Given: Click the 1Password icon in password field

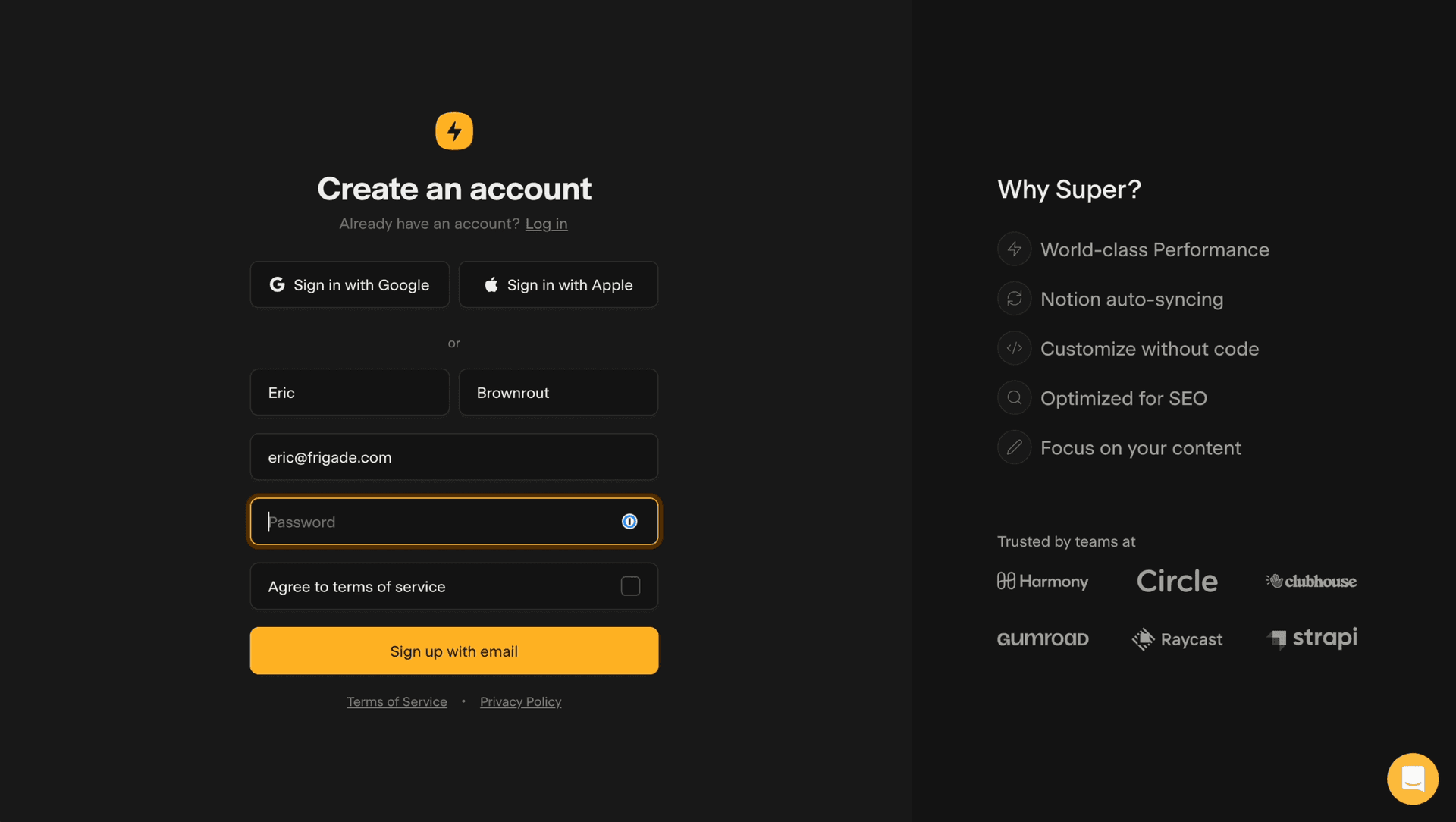Looking at the screenshot, I should coord(629,522).
